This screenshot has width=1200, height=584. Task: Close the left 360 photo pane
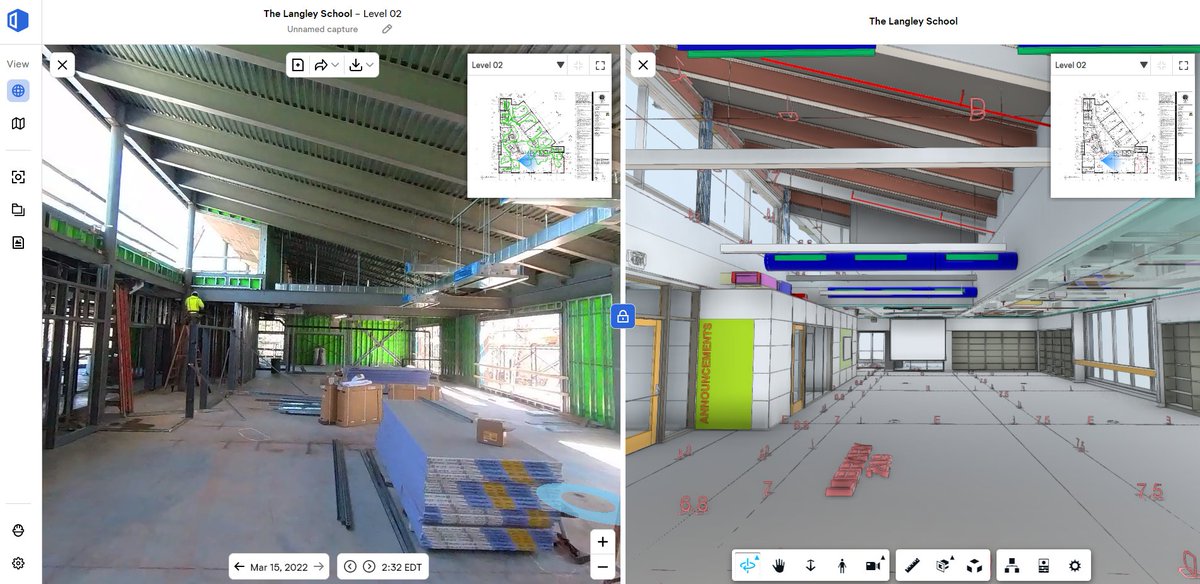pos(62,65)
